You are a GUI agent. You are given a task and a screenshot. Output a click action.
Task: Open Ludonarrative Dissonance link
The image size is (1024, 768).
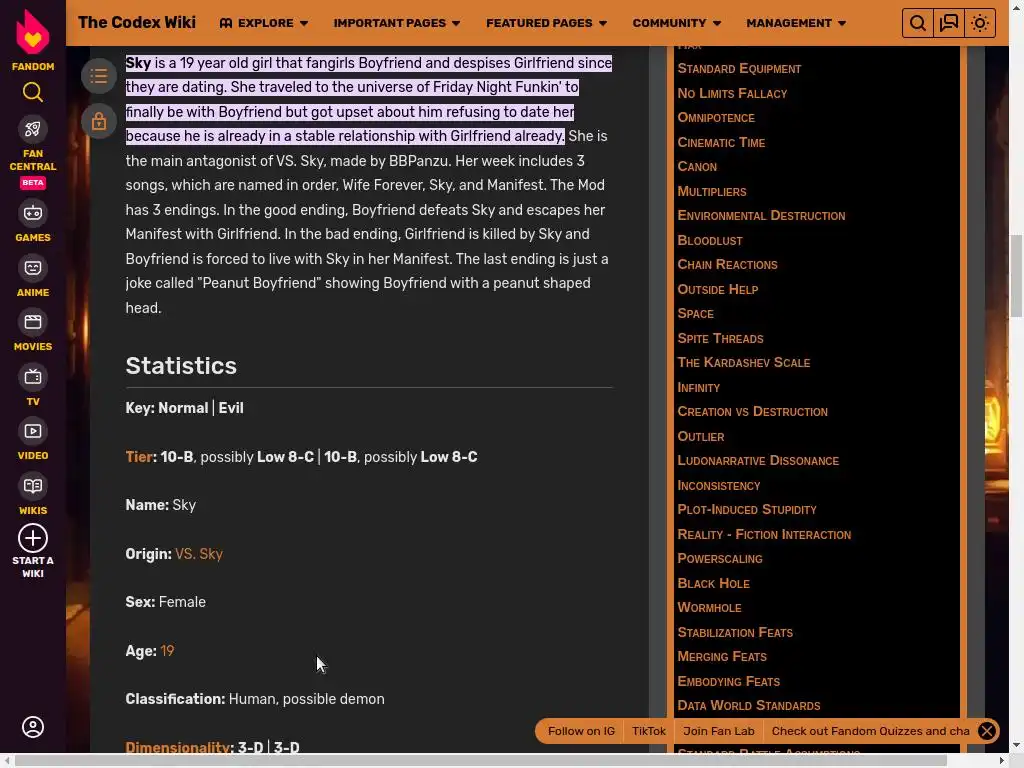(x=758, y=460)
